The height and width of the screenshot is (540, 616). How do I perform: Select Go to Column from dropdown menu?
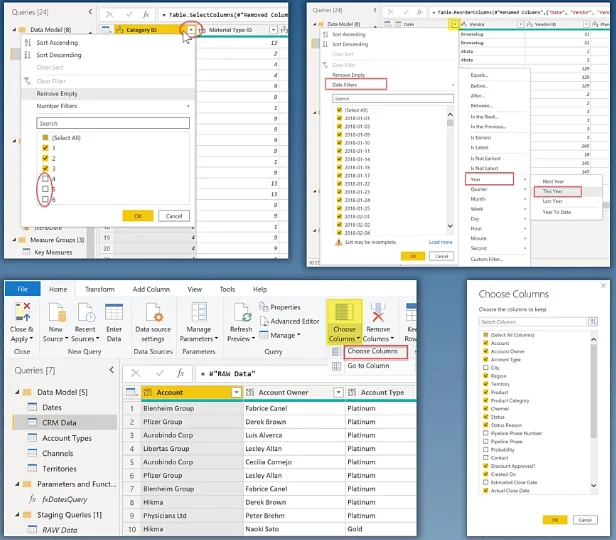[368, 366]
